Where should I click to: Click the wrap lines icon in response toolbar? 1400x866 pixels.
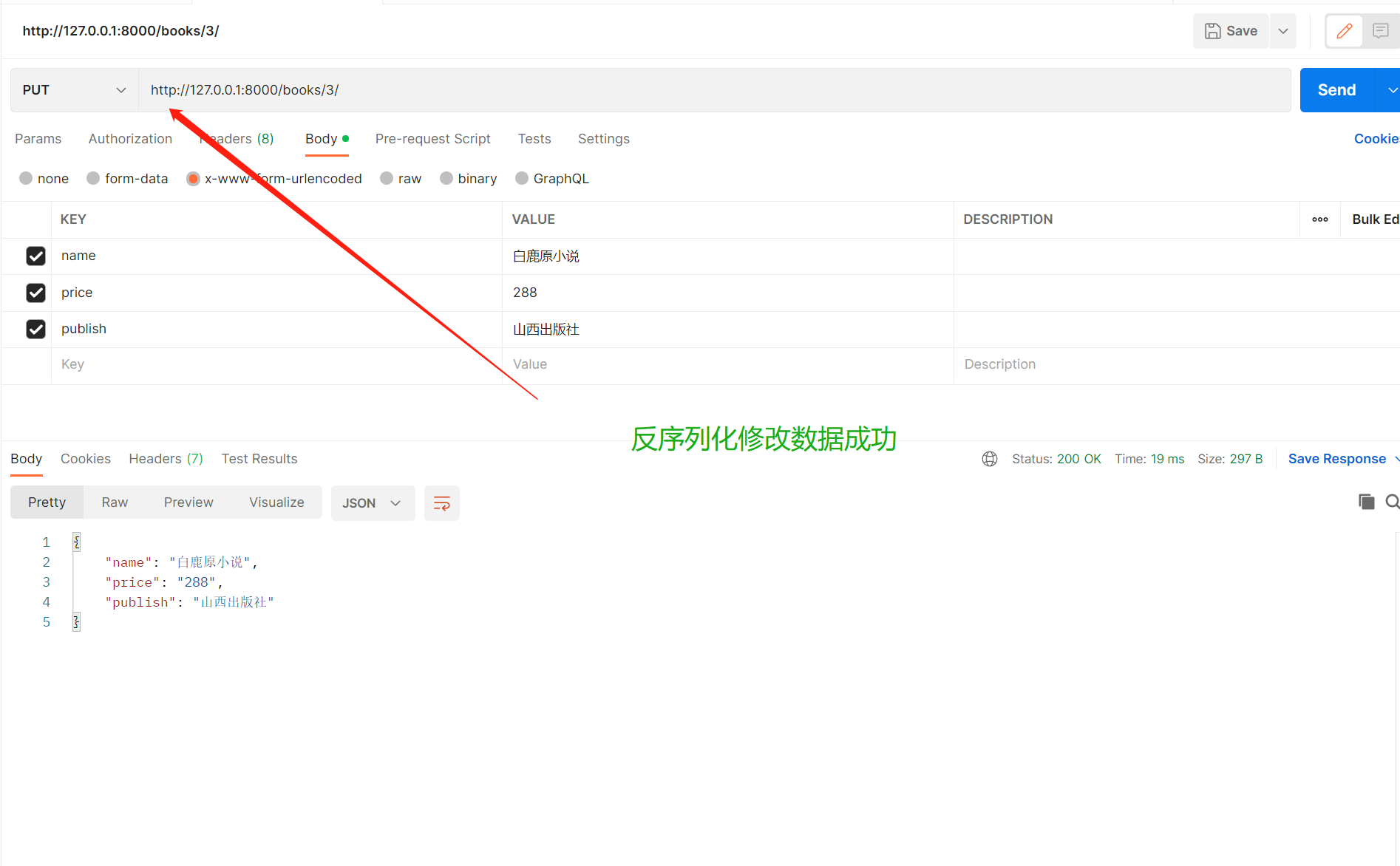pyautogui.click(x=442, y=503)
